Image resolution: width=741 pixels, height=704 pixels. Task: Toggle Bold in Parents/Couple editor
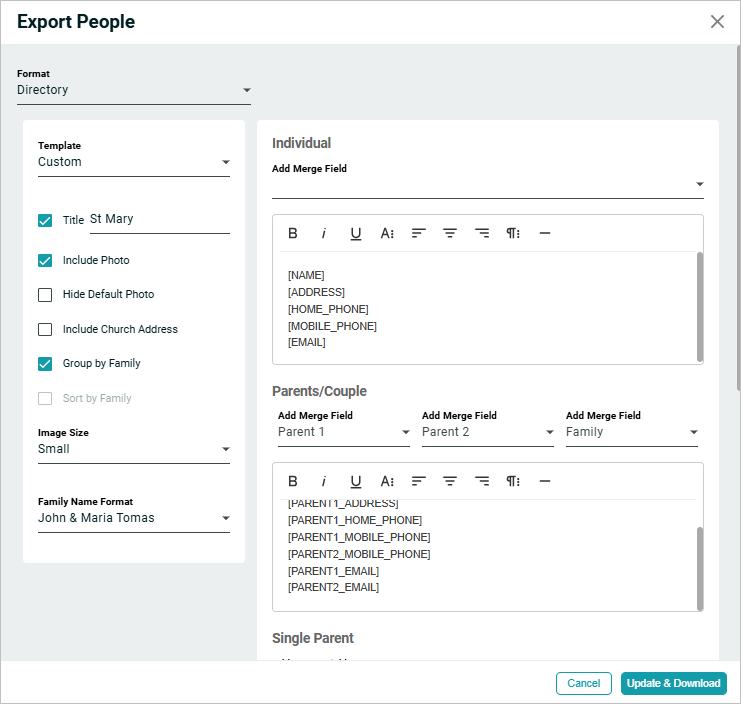click(293, 481)
